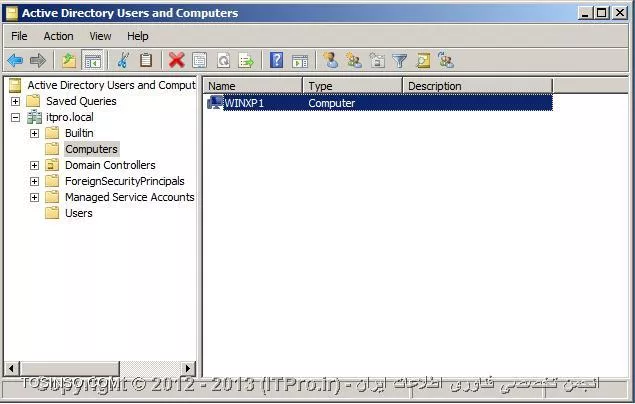Select the Builtin tree item
The image size is (635, 404).
79,133
